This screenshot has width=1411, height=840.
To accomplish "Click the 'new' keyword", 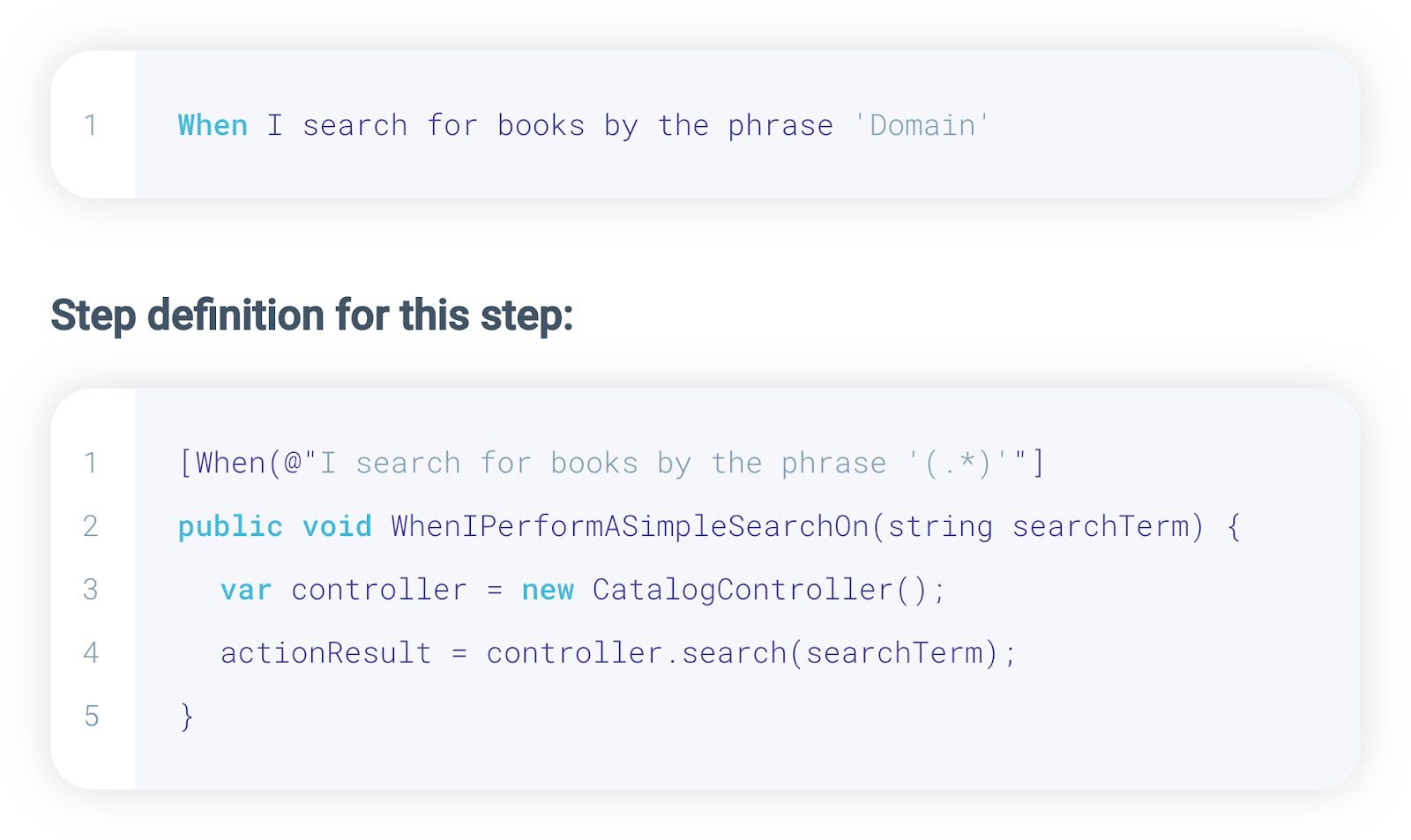I will [x=548, y=590].
